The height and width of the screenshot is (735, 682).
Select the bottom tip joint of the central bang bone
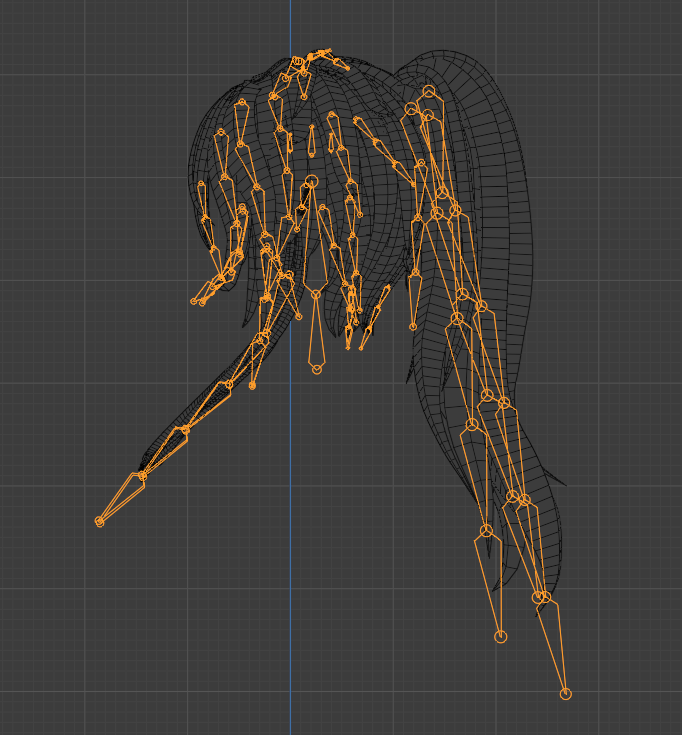click(317, 369)
